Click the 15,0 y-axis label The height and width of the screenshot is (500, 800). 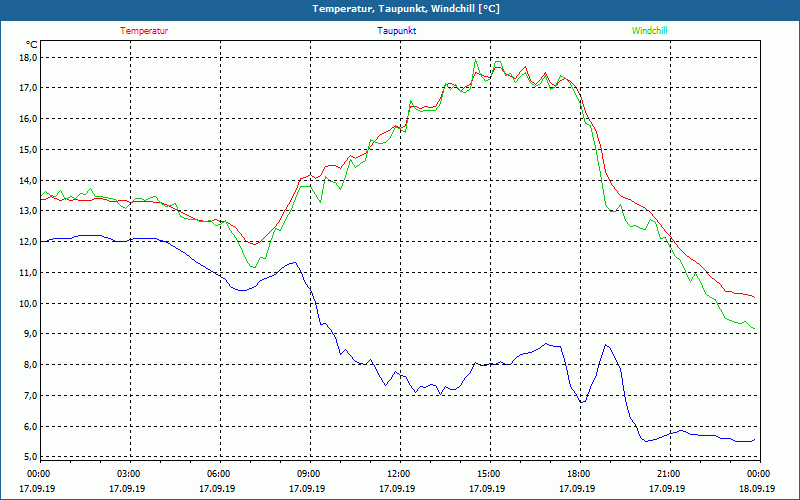29,149
